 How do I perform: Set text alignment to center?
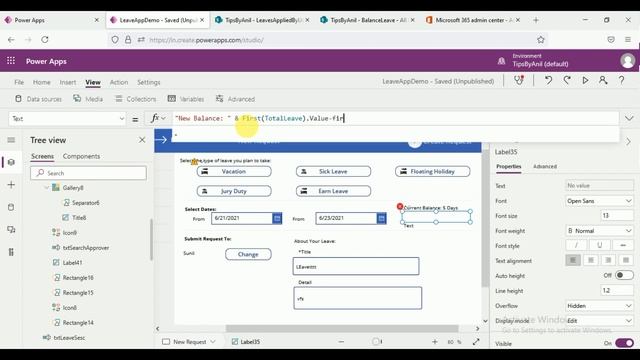tap(591, 260)
